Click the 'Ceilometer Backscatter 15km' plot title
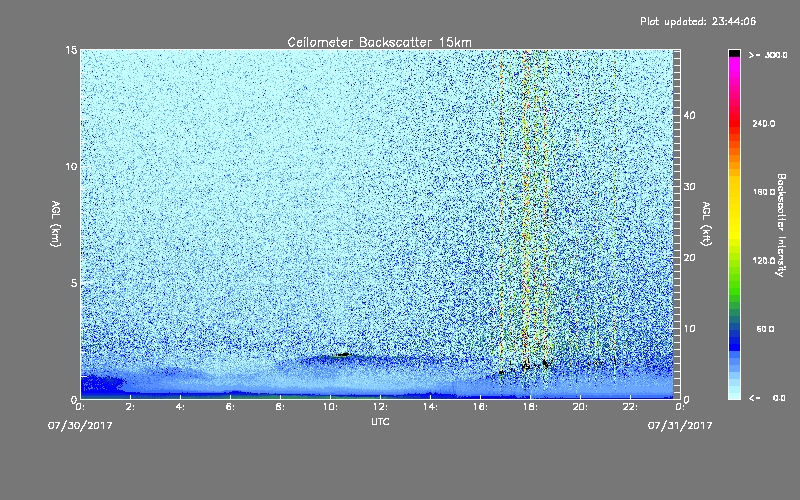This screenshot has height=500, width=800. [x=379, y=42]
